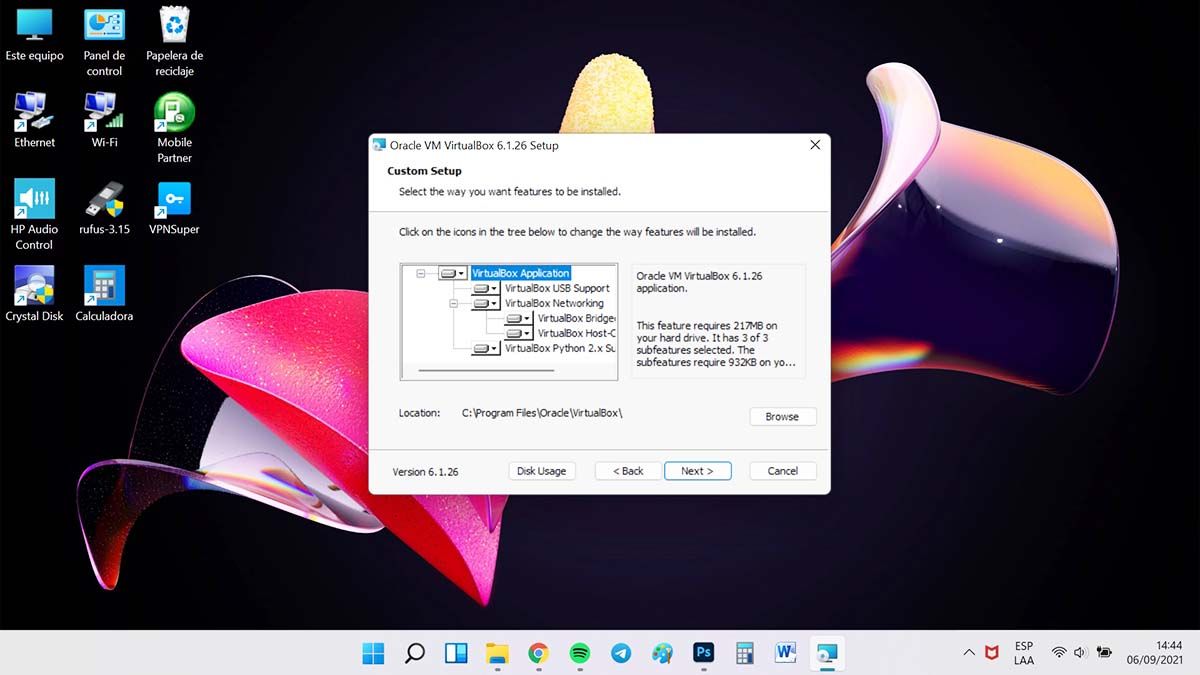
Task: Open Telegram from the taskbar
Action: (x=621, y=653)
